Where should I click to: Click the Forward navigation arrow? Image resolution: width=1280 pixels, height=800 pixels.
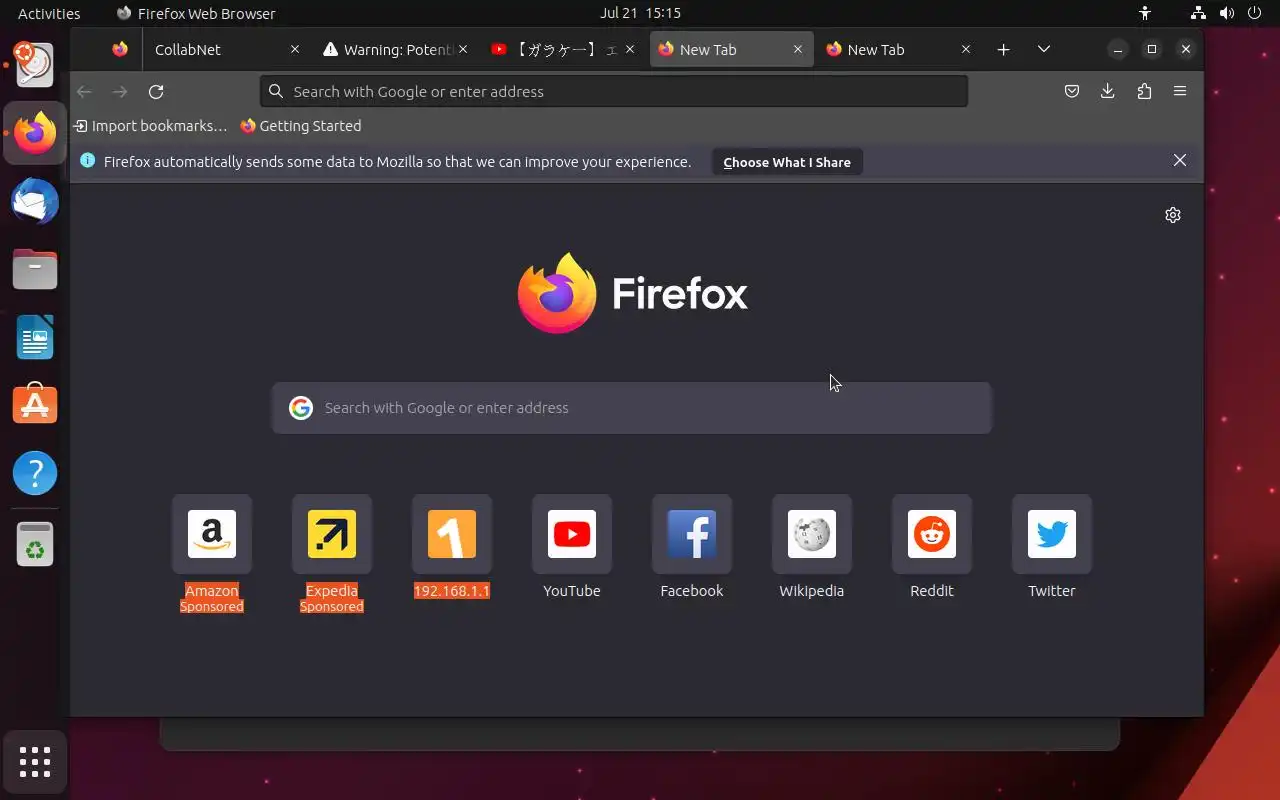tap(120, 92)
